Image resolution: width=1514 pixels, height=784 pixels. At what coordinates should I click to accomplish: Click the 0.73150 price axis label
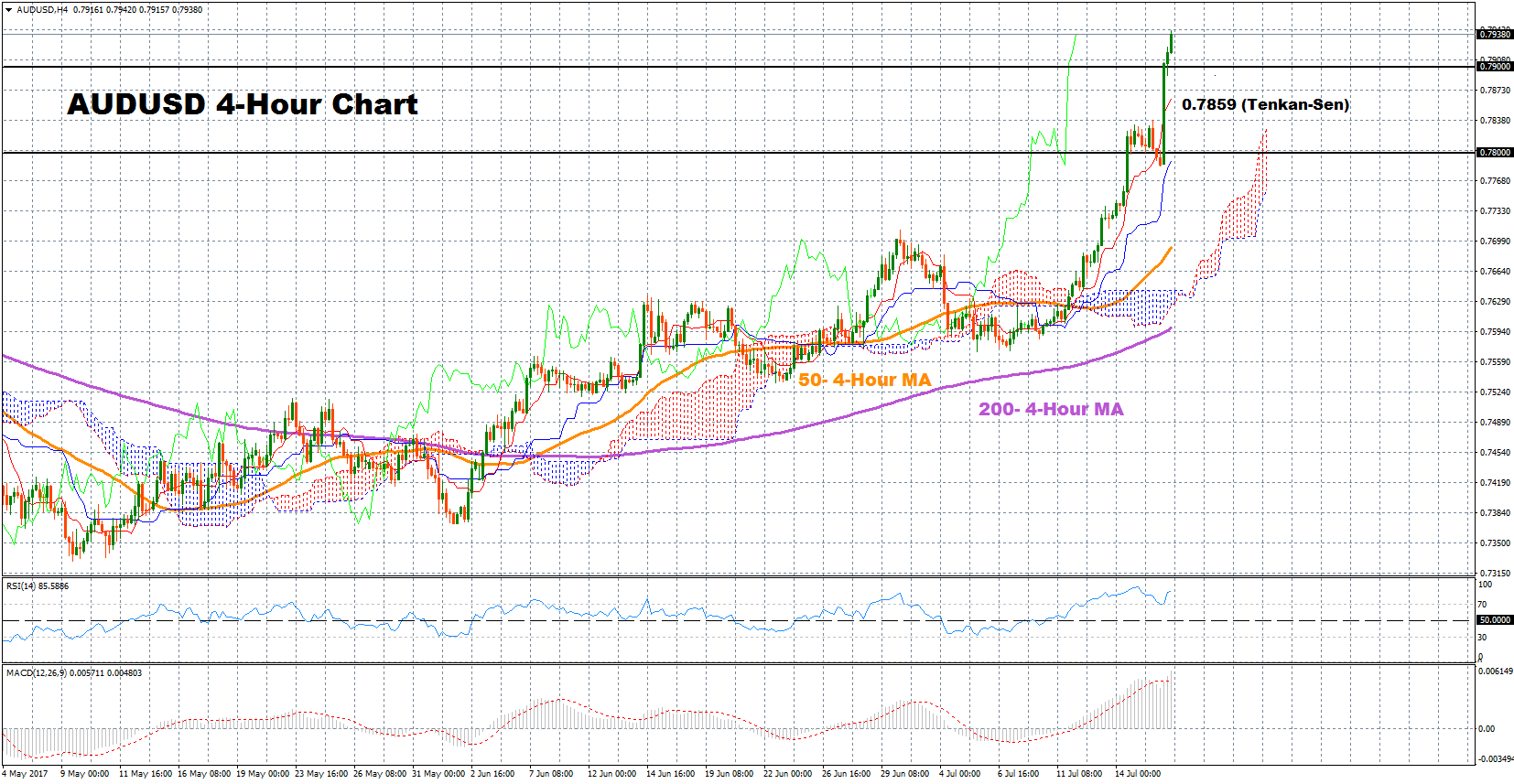(x=1495, y=574)
